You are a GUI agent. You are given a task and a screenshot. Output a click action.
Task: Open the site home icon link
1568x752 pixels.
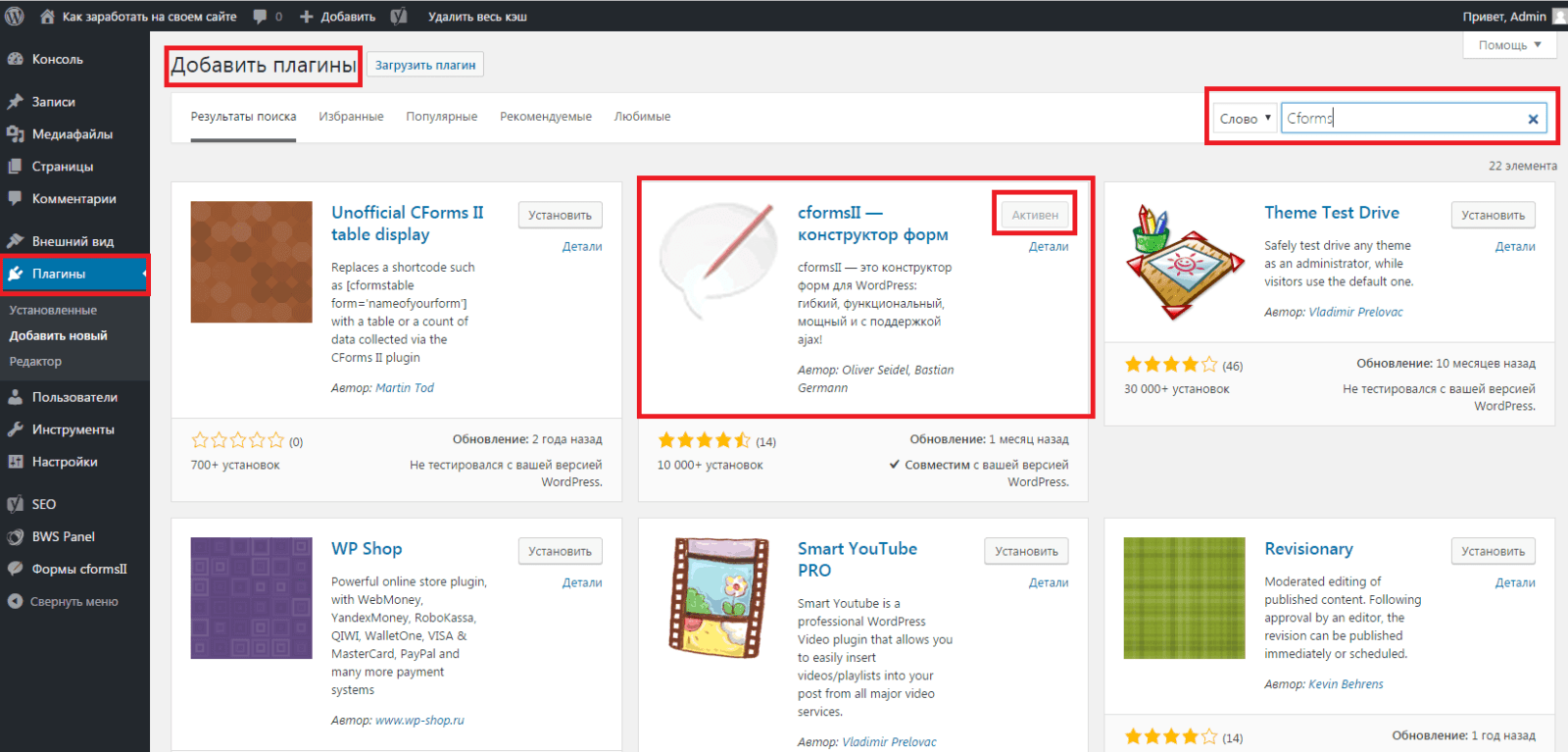(x=47, y=16)
